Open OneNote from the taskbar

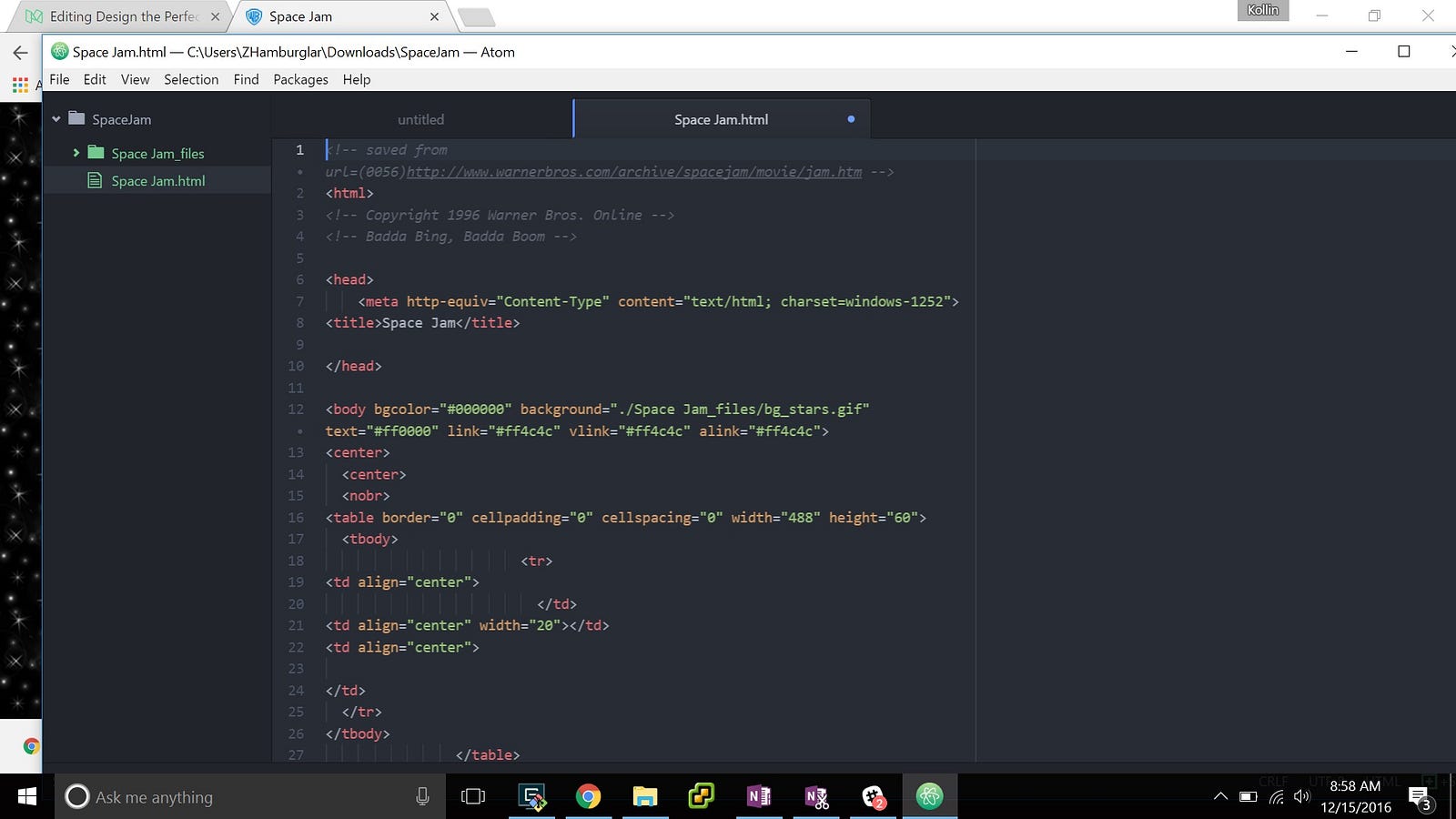(x=759, y=797)
